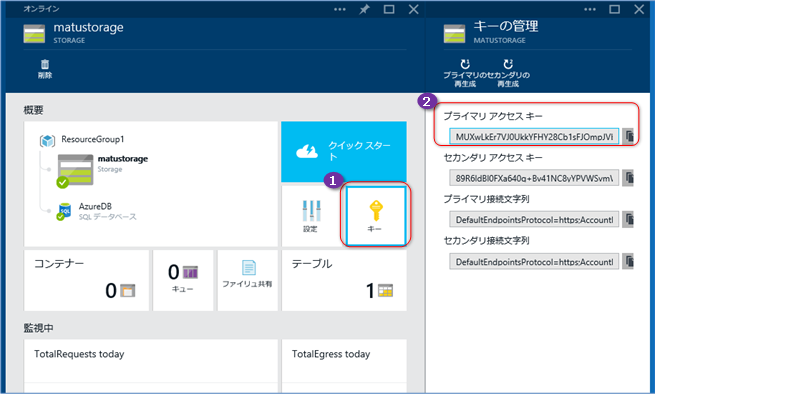800x394 pixels.
Task: Click the 監視中 section heading
Action: 39,328
